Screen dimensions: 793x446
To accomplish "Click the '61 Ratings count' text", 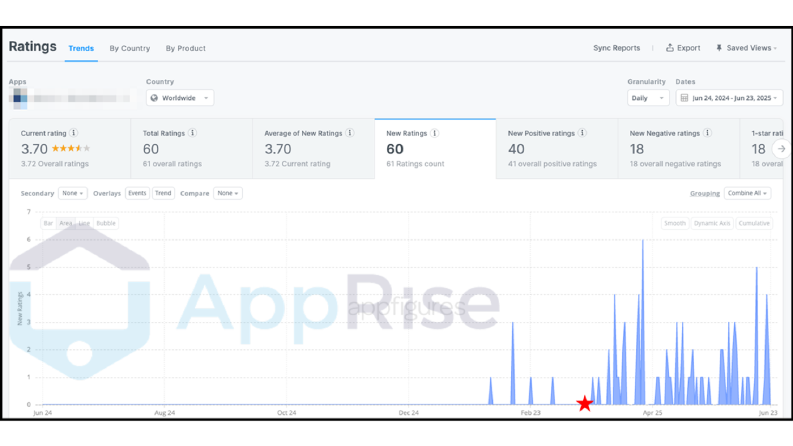I will (x=415, y=164).
